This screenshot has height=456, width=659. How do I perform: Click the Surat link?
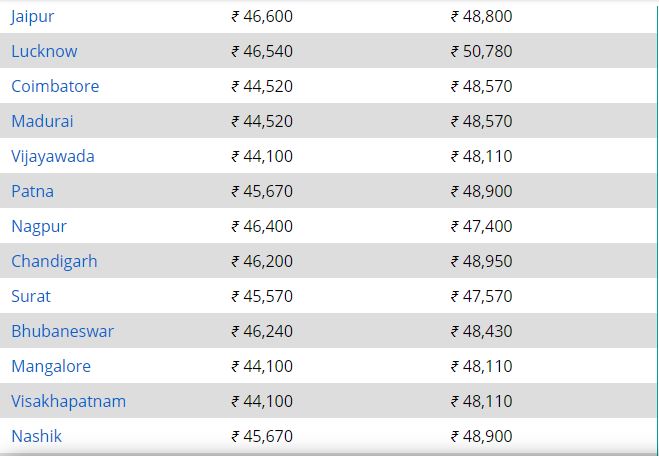pyautogui.click(x=31, y=296)
